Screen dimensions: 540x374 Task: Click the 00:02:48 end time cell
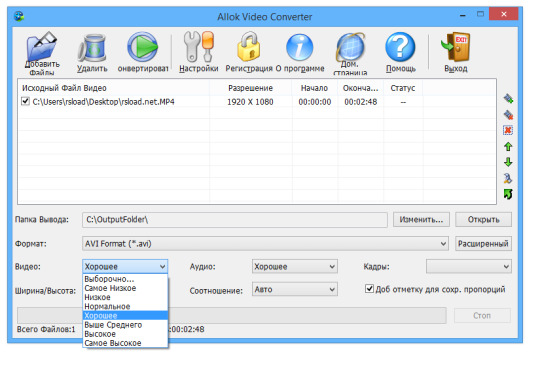point(361,102)
